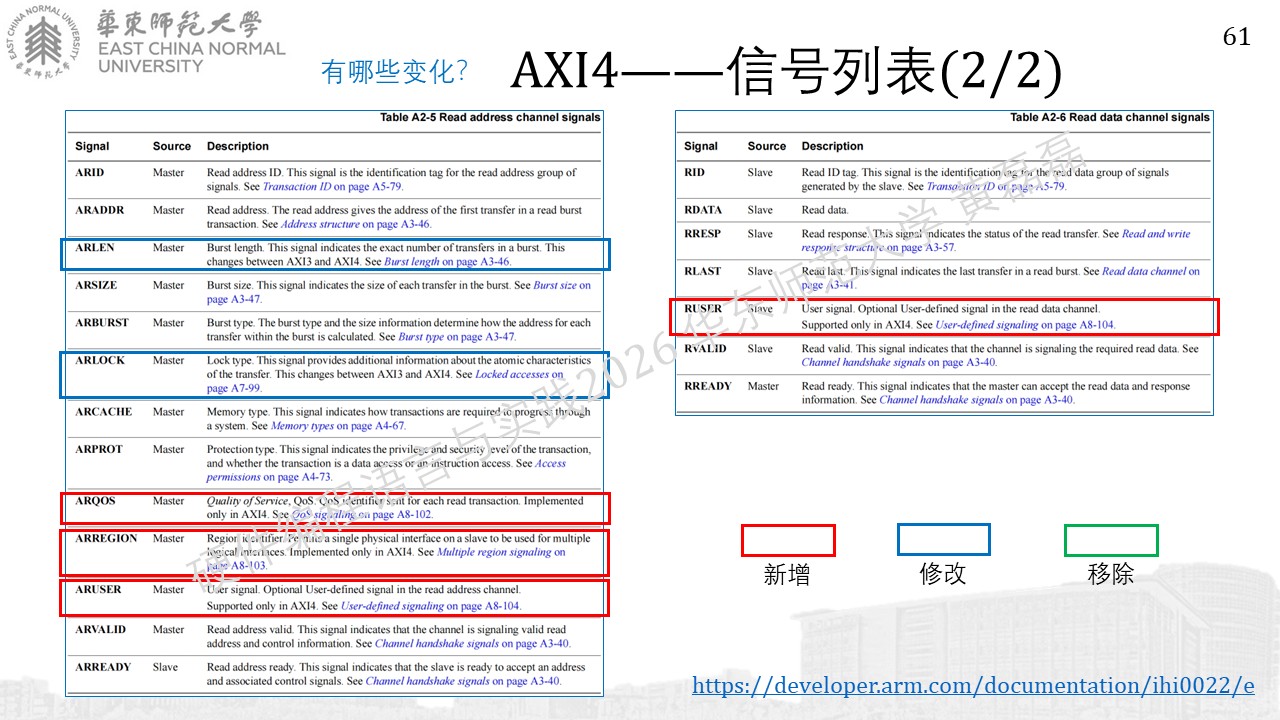
Task: Click the Signal column header in Table A2-5
Action: (x=92, y=146)
